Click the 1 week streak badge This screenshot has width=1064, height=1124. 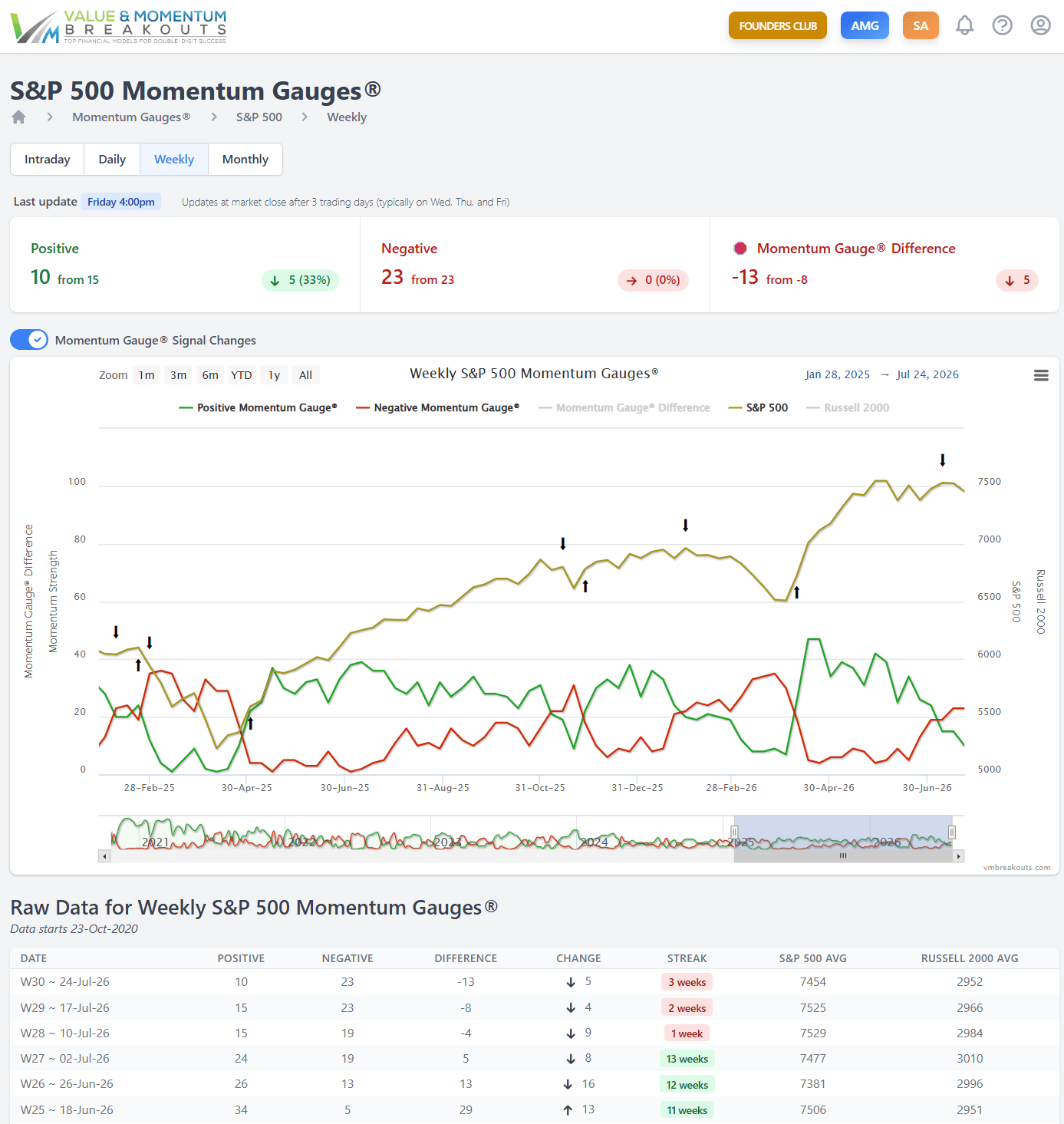(x=687, y=1033)
